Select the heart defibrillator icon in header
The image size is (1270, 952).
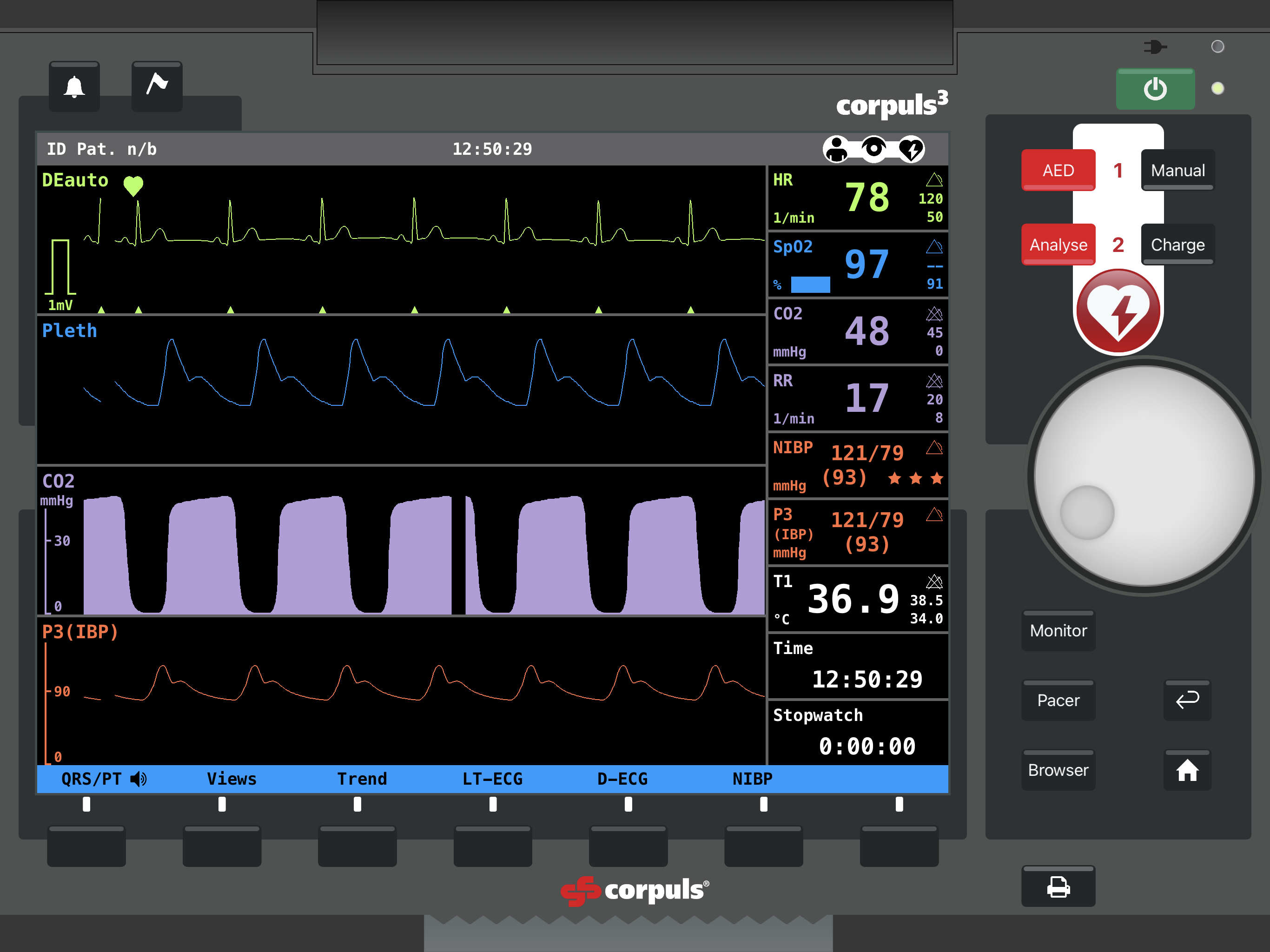pos(911,149)
